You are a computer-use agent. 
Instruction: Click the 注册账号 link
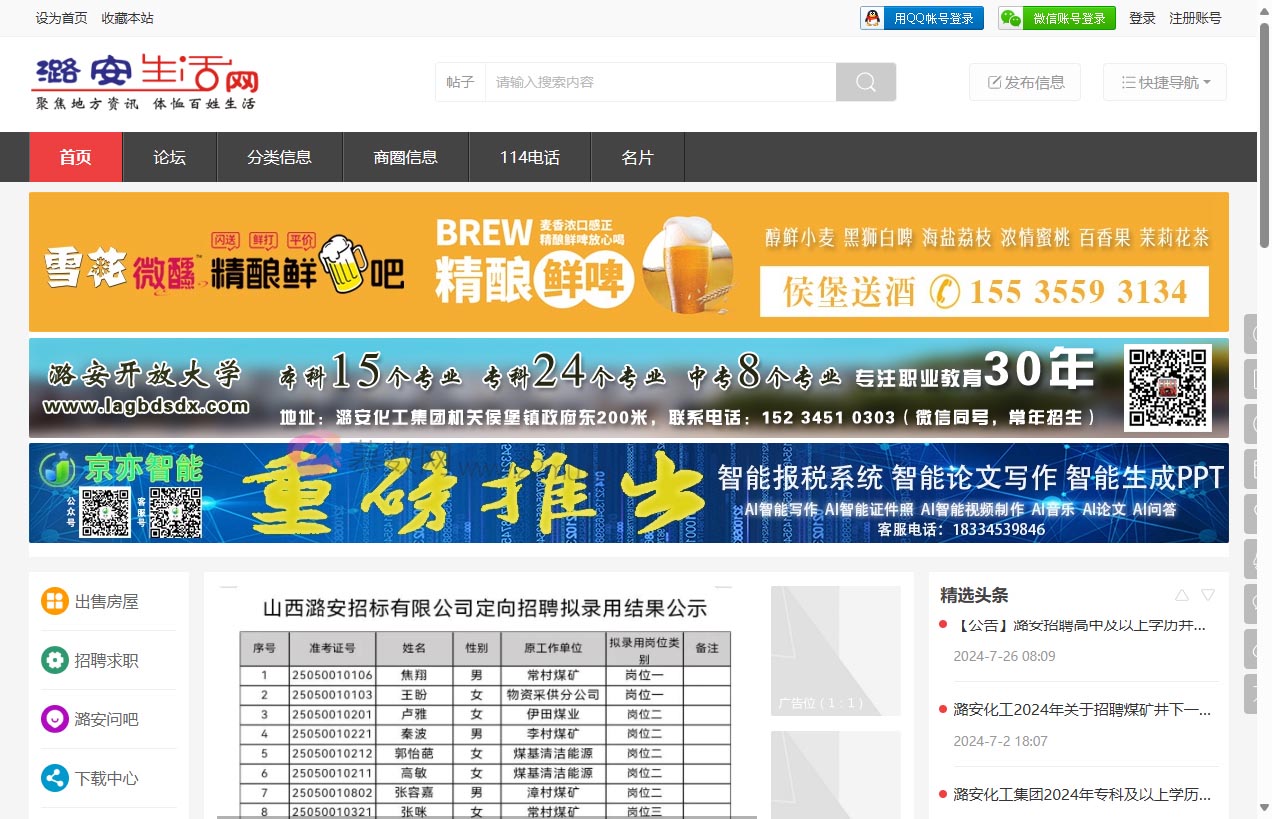[1195, 17]
